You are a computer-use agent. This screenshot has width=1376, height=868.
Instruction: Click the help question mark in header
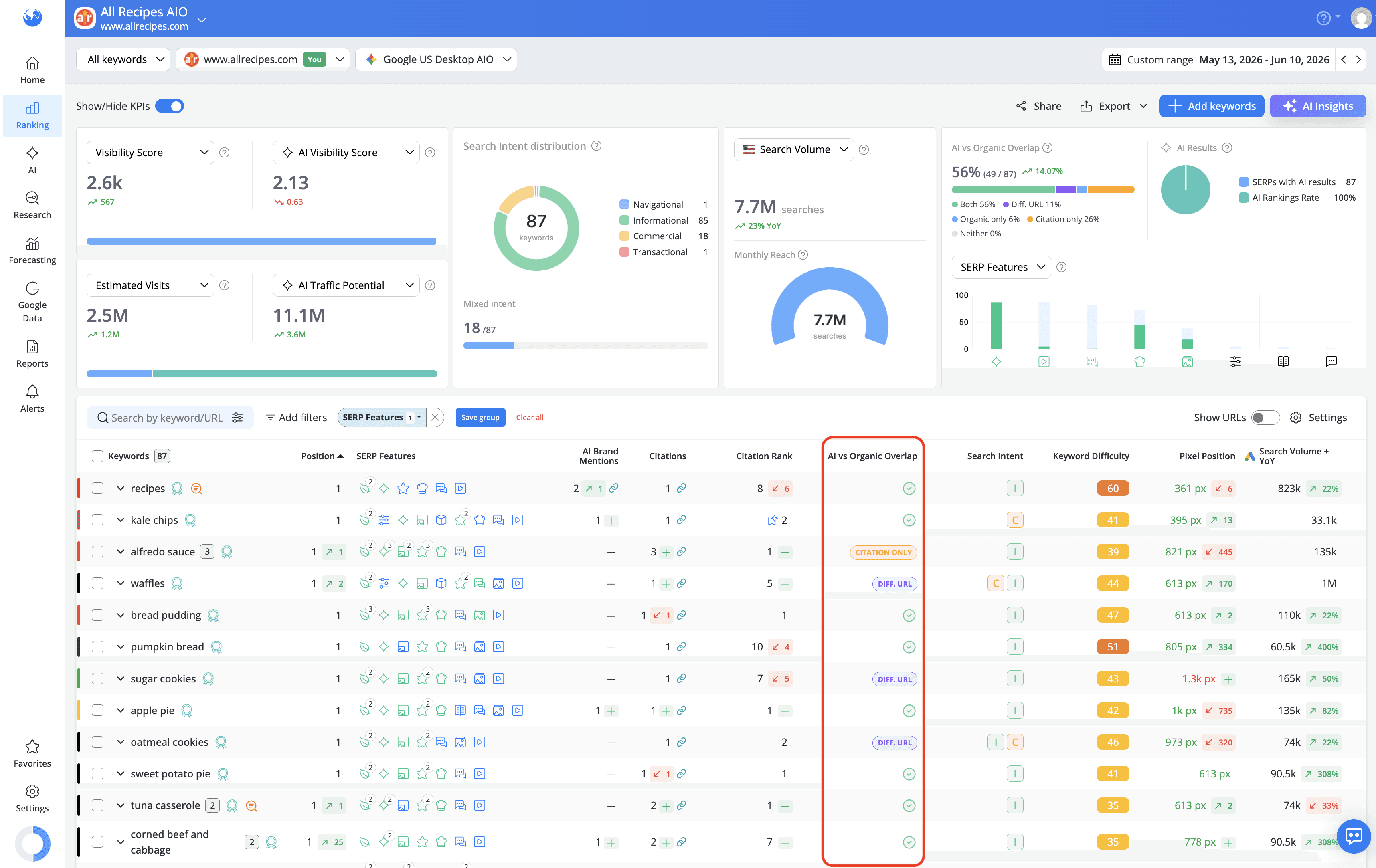pyautogui.click(x=1323, y=18)
